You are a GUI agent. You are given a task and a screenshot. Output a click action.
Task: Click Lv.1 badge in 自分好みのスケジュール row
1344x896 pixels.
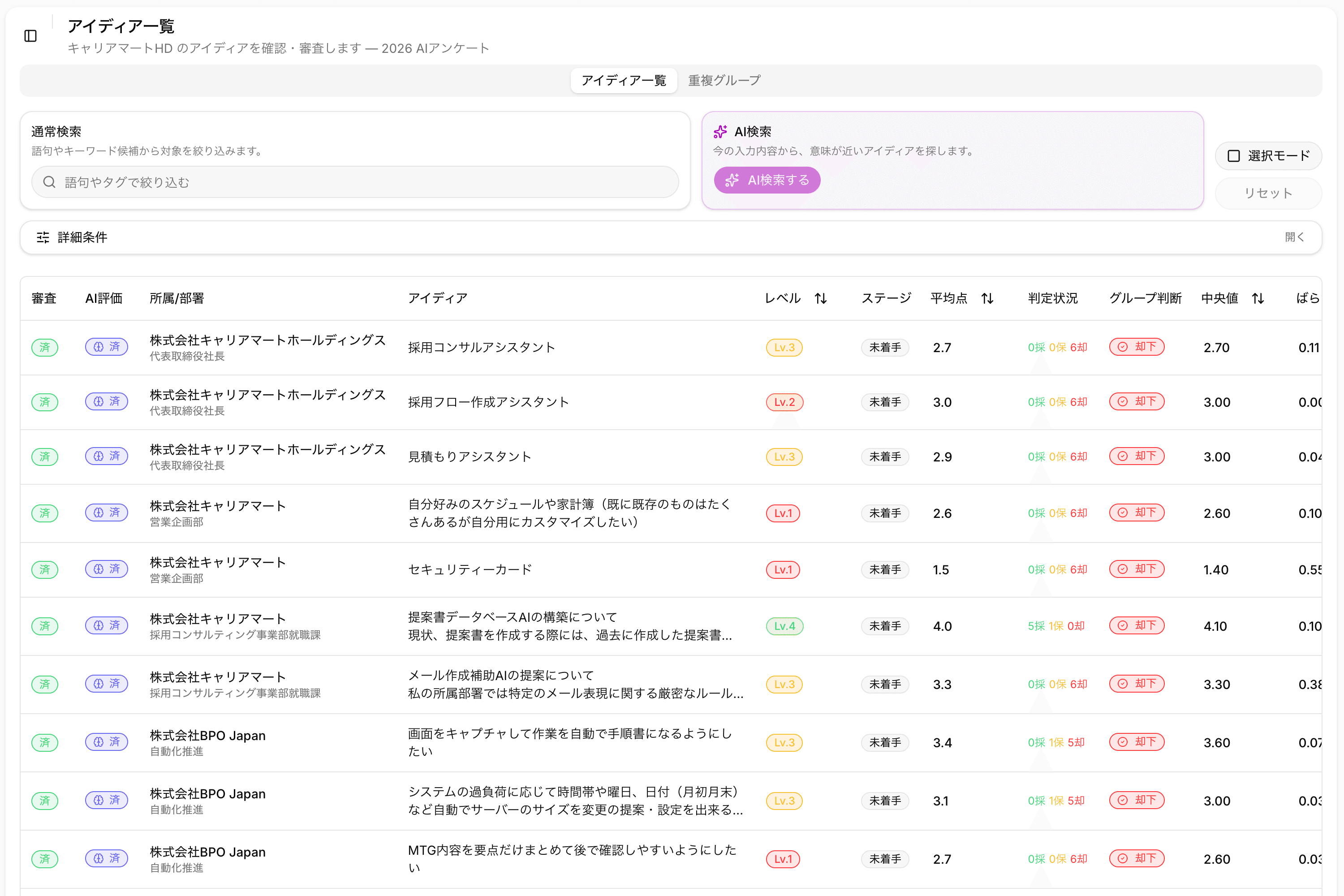(783, 513)
